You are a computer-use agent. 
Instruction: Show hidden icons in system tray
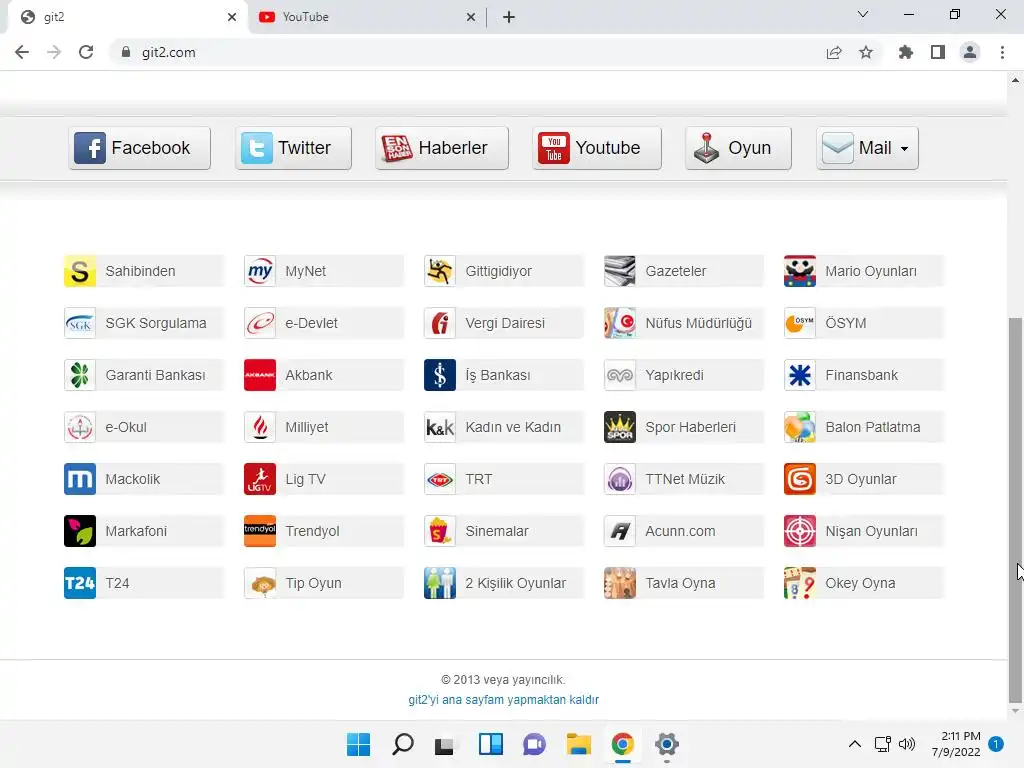(x=854, y=744)
